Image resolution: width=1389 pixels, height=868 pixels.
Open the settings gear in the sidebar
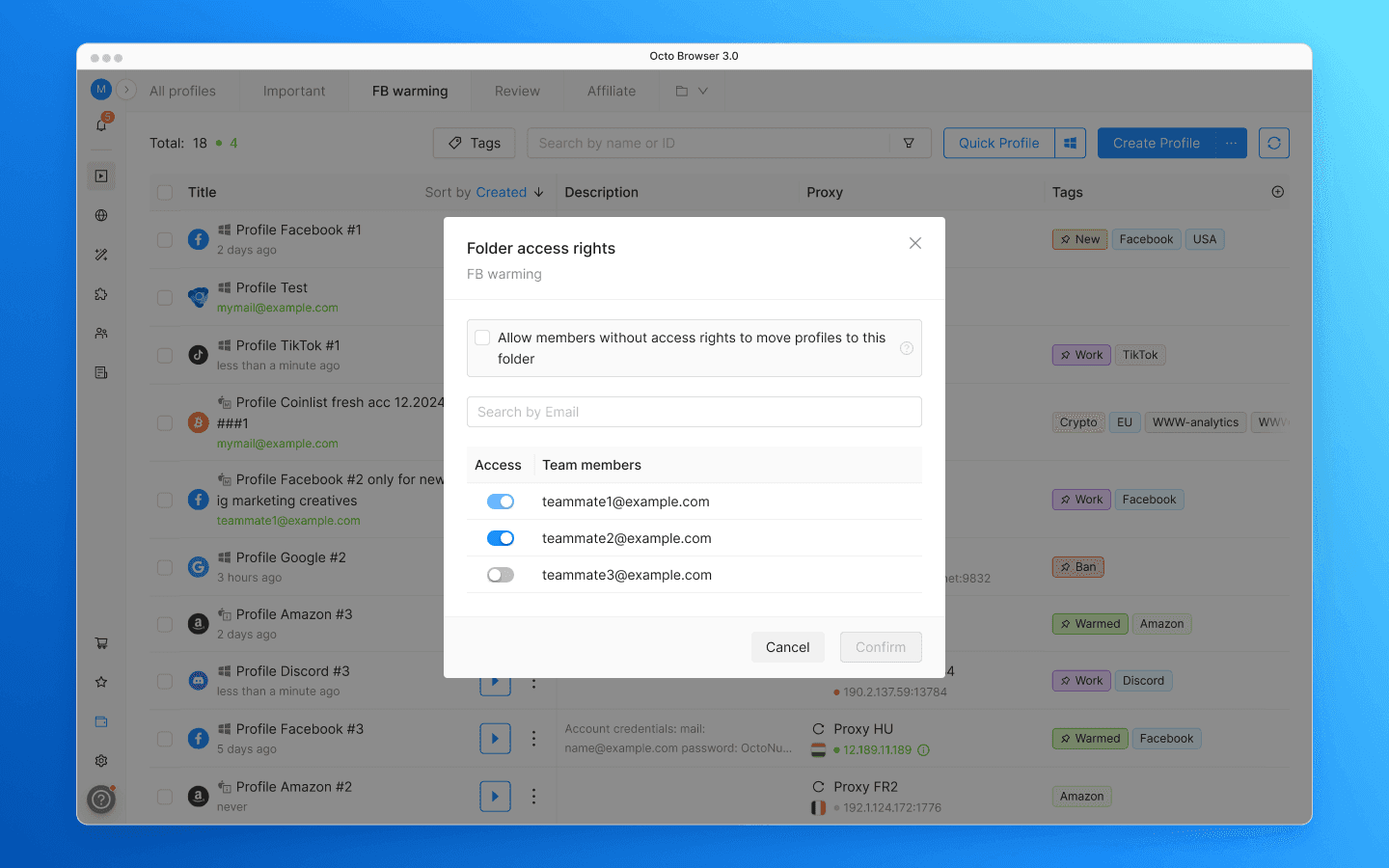(101, 761)
